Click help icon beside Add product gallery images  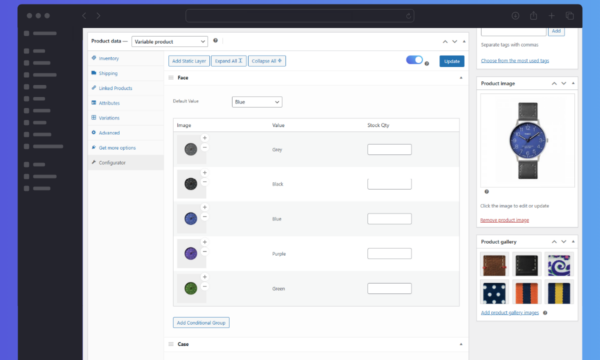[x=545, y=313]
